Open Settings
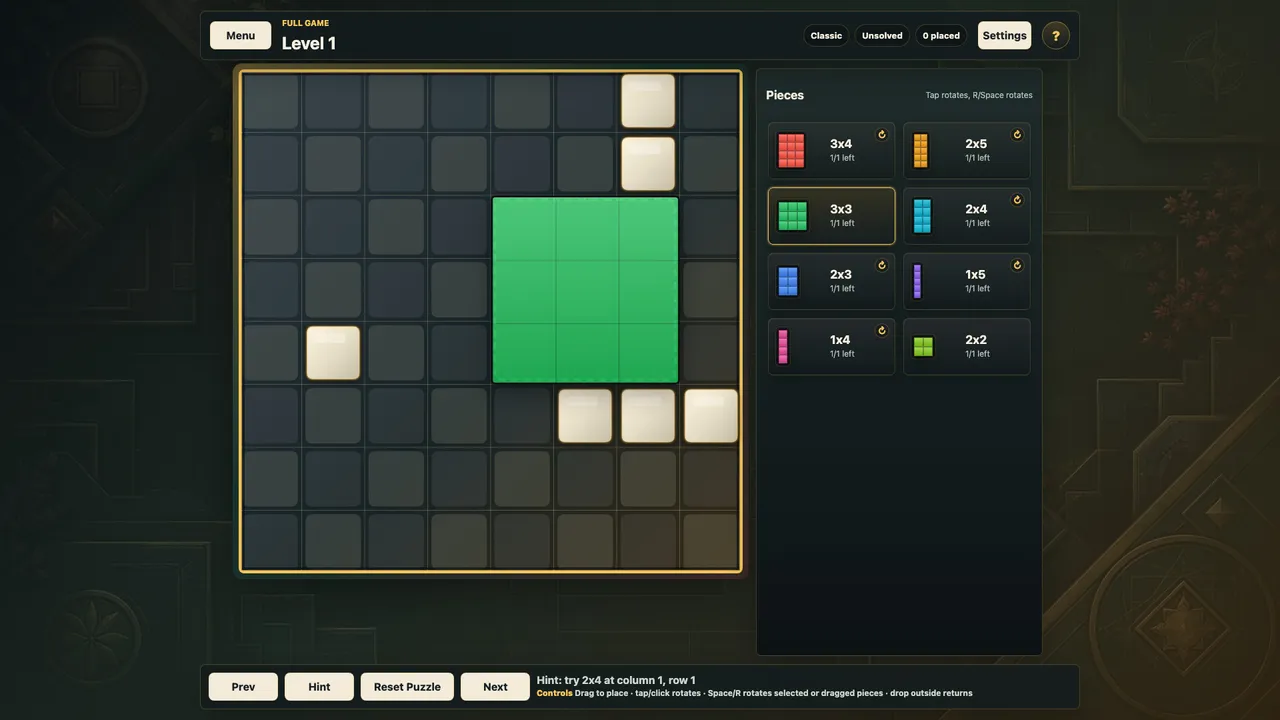 pos(1005,35)
